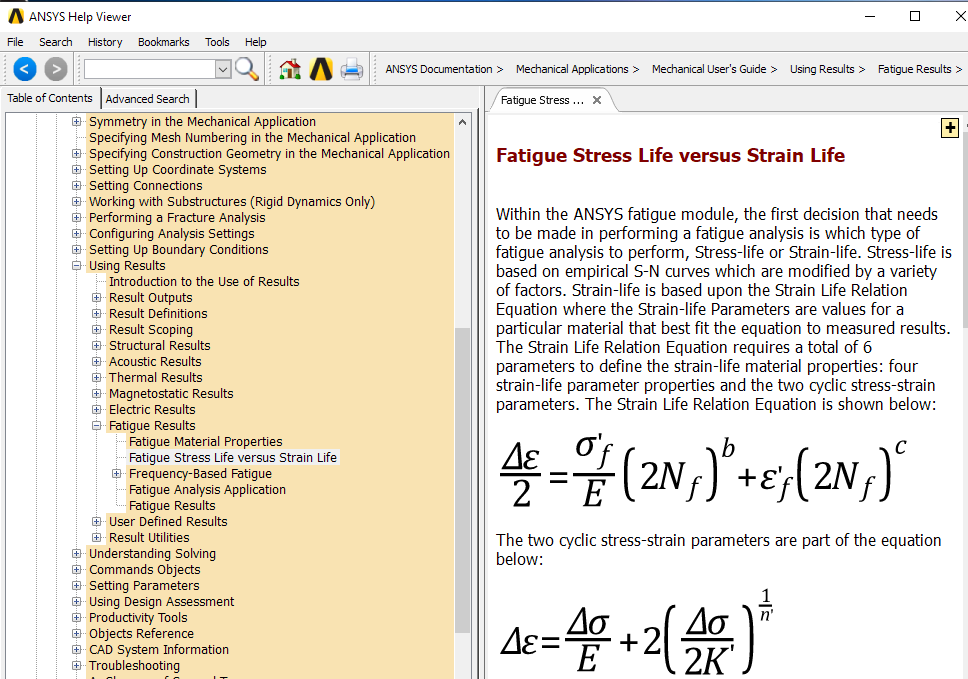
Task: Switch to the Advanced Search tab
Action: click(148, 99)
